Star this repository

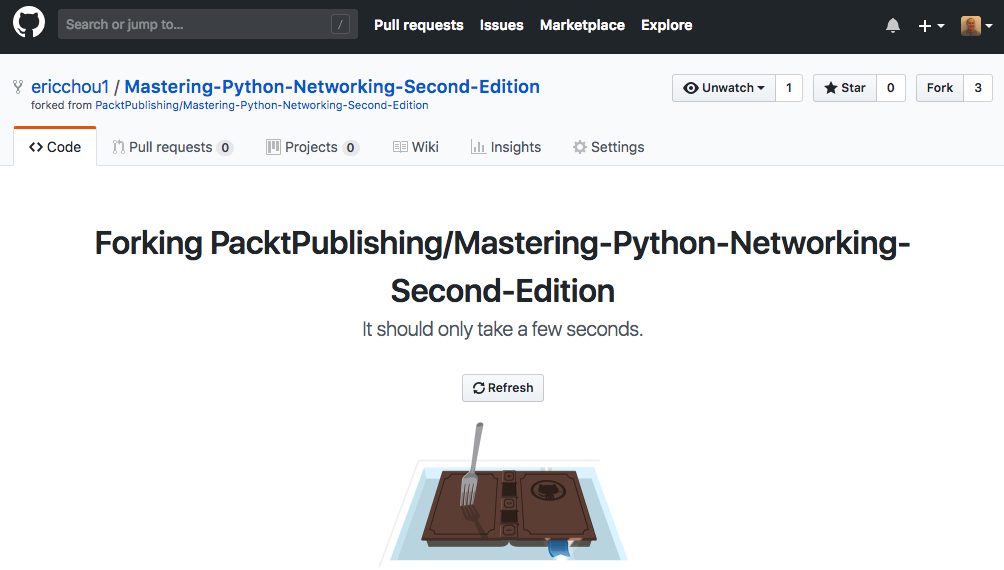tap(845, 88)
